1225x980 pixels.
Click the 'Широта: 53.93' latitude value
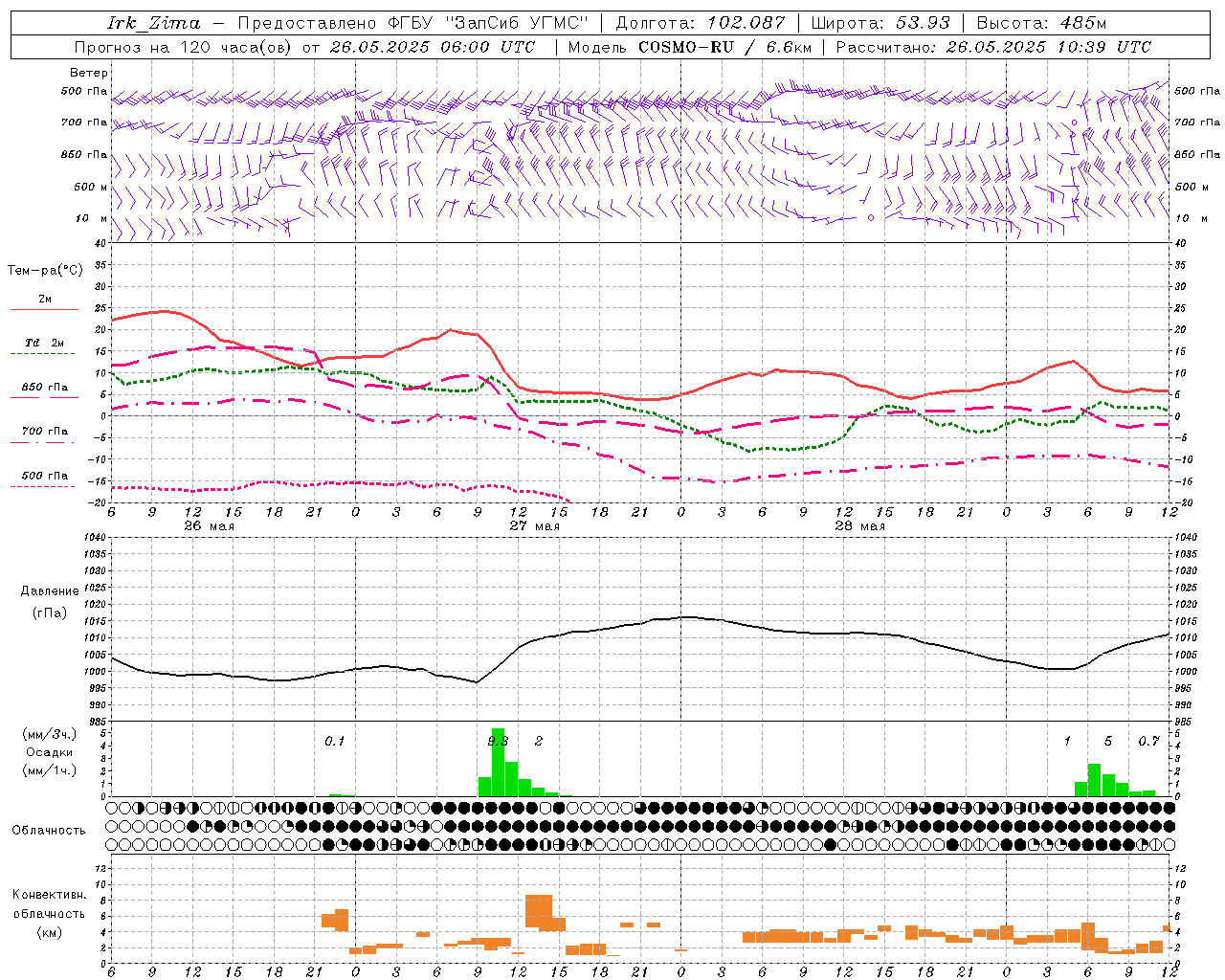(880, 23)
